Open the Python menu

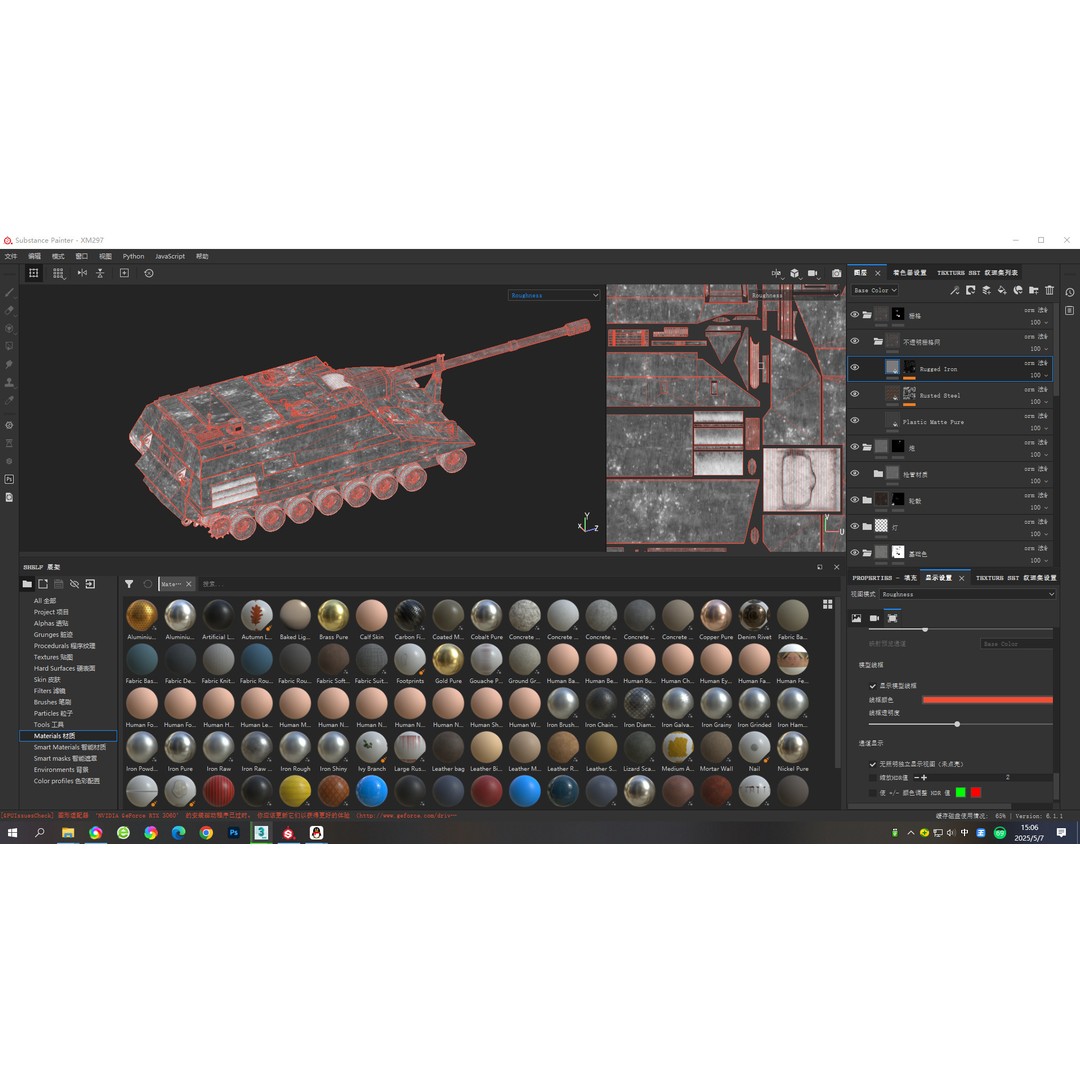pyautogui.click(x=134, y=256)
